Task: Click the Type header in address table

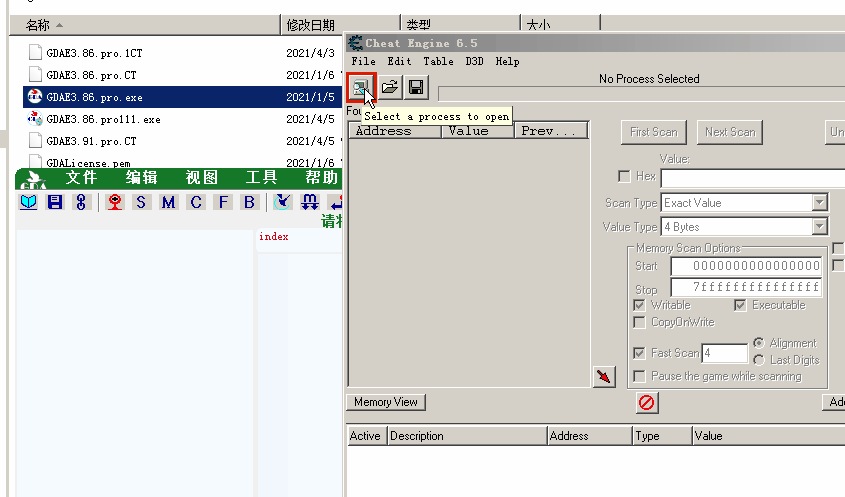Action: [662, 436]
